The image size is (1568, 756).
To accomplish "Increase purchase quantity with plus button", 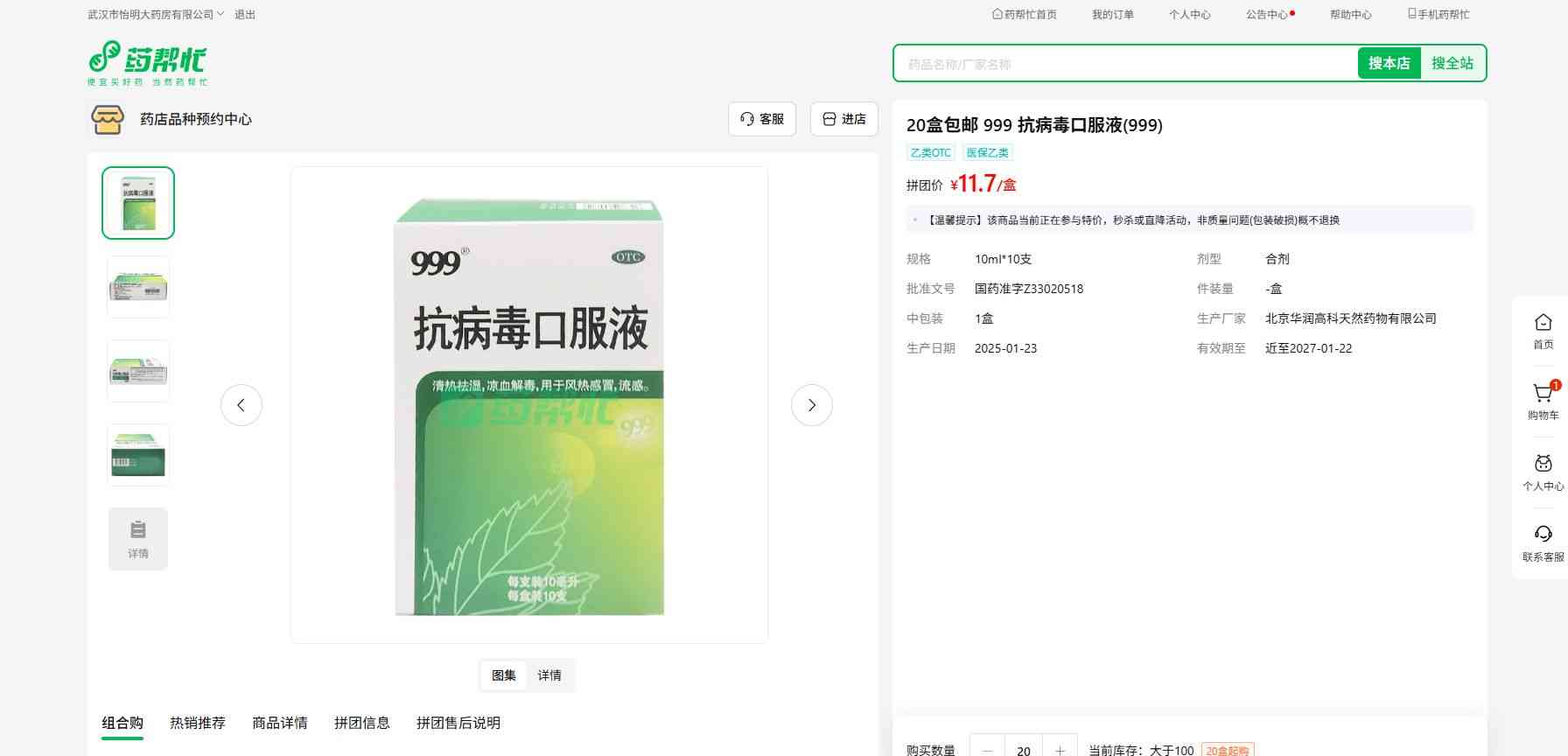I will coord(1060,750).
